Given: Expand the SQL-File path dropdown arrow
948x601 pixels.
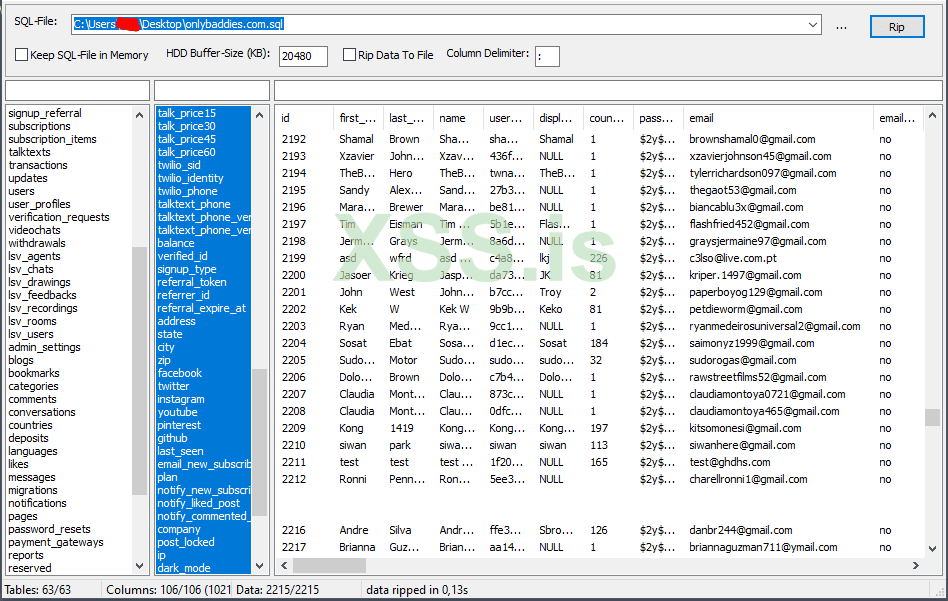Looking at the screenshot, I should [x=812, y=25].
